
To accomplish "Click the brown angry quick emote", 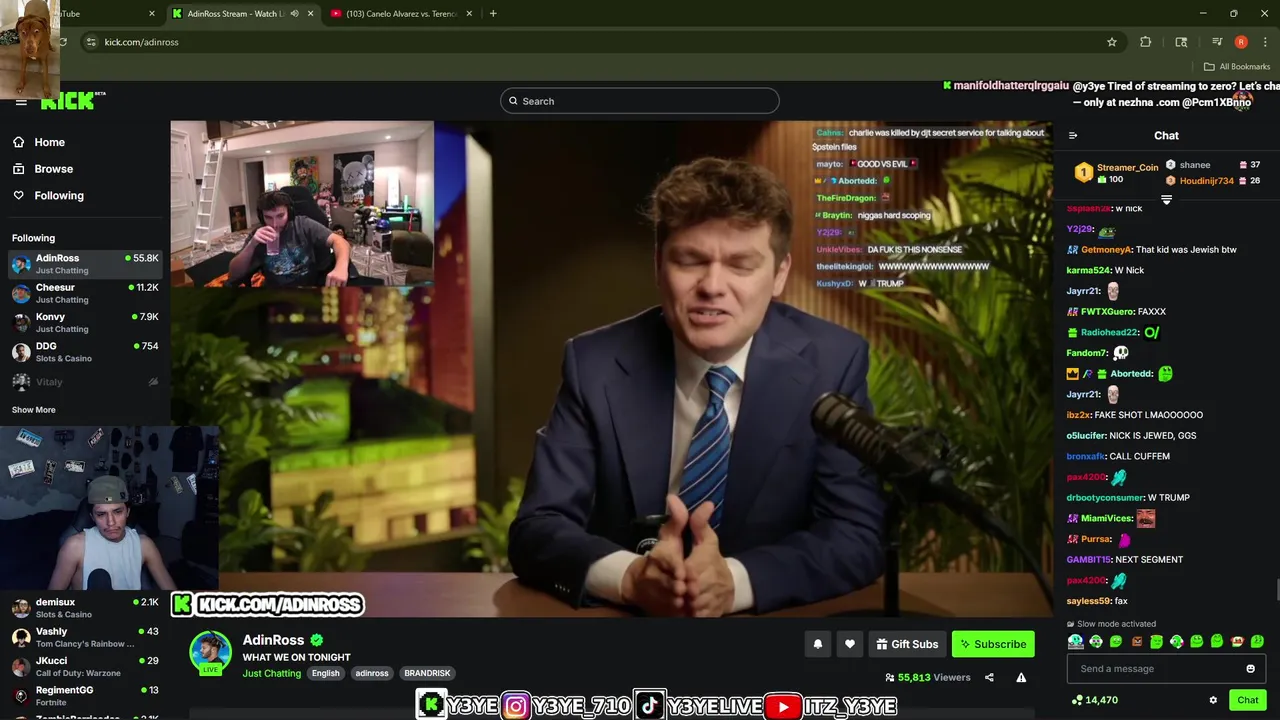I will click(x=1136, y=642).
